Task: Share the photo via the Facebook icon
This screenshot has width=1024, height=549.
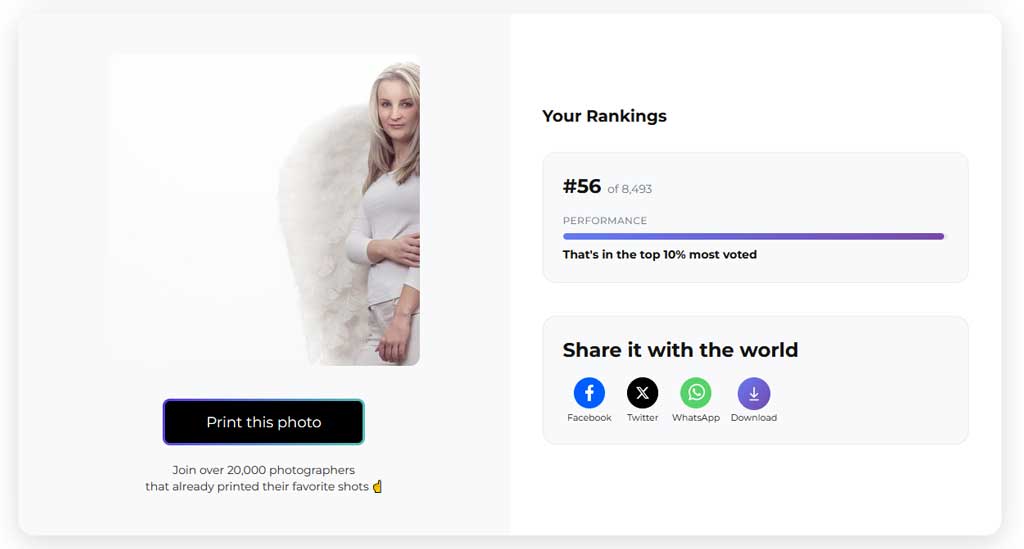Action: (x=589, y=393)
